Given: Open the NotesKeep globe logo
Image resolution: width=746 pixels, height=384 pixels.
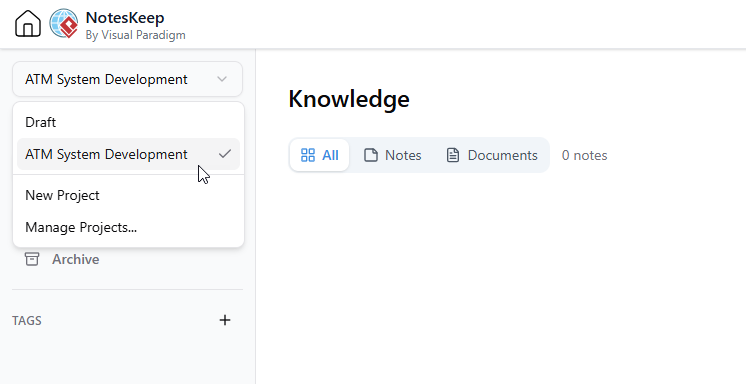Looking at the screenshot, I should [64, 23].
